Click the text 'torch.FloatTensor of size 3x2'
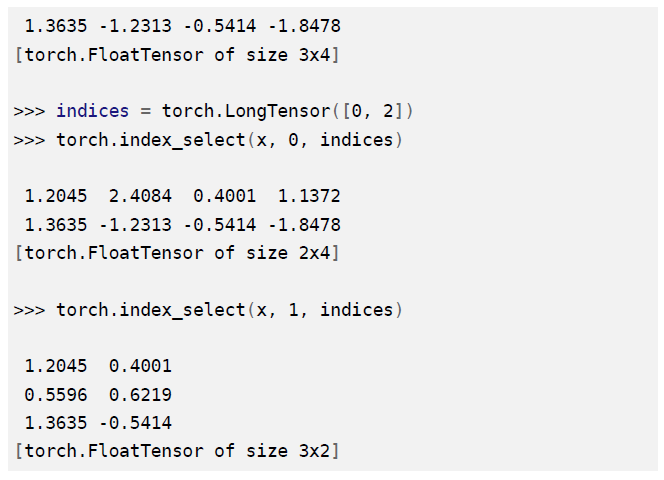664x480 pixels. (177, 451)
